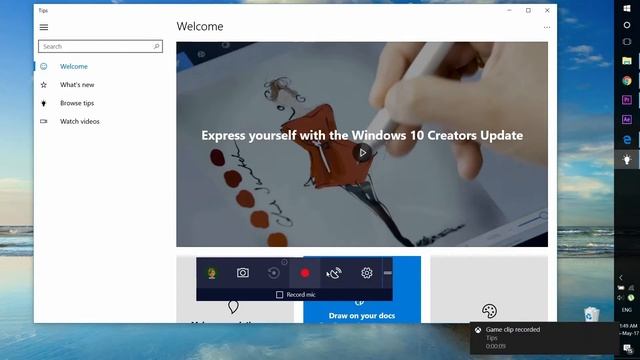Launch Google Chrome from taskbar
640x360 pixels.
627,80
